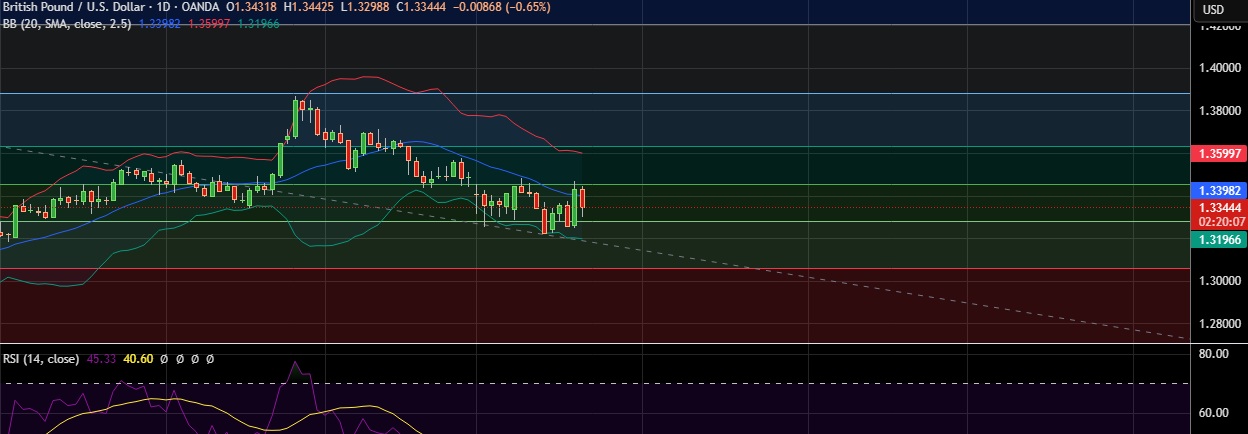
Task: Click the 1.38000 price axis label
Action: pos(1218,111)
